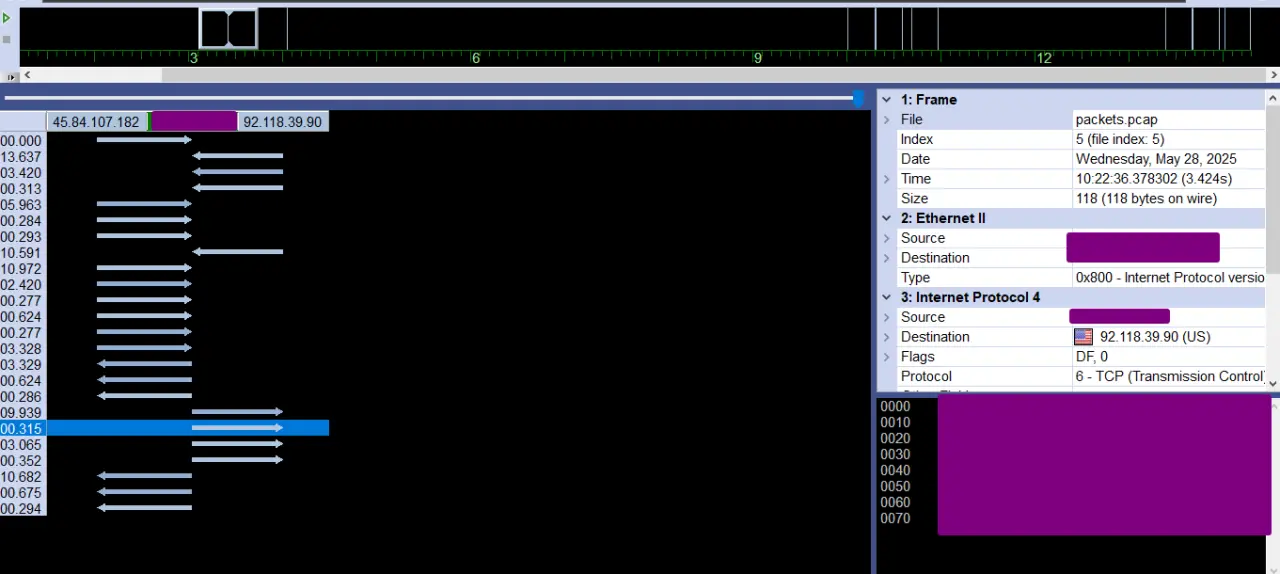The height and width of the screenshot is (574, 1280).
Task: Expand the Internet Protocol Destination row
Action: (x=887, y=337)
